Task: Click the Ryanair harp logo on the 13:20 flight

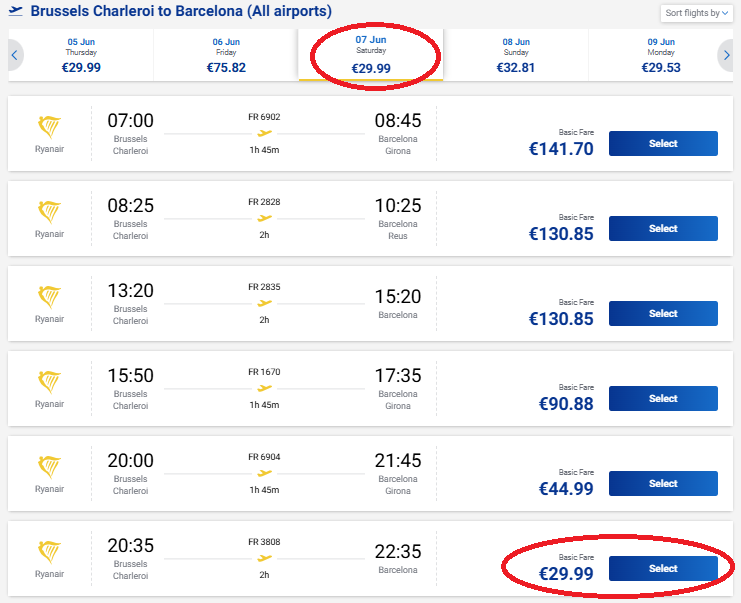Action: click(49, 298)
